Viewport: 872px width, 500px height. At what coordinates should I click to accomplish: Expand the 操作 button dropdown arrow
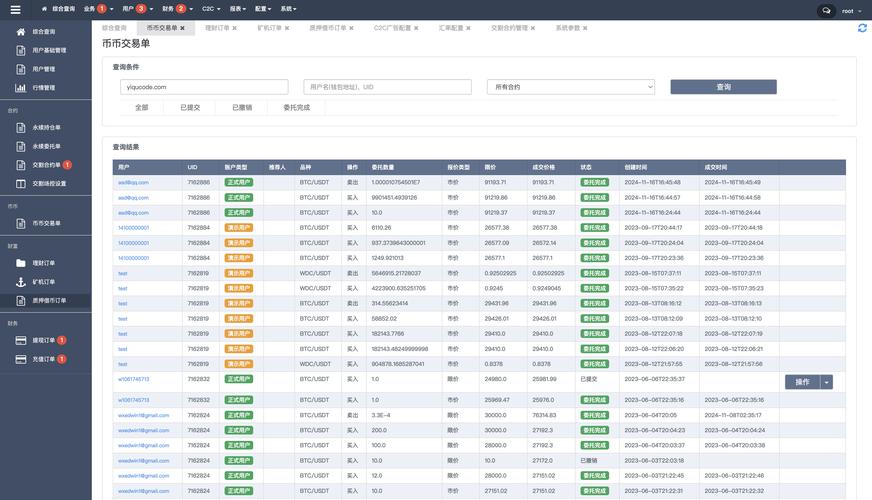click(826, 382)
